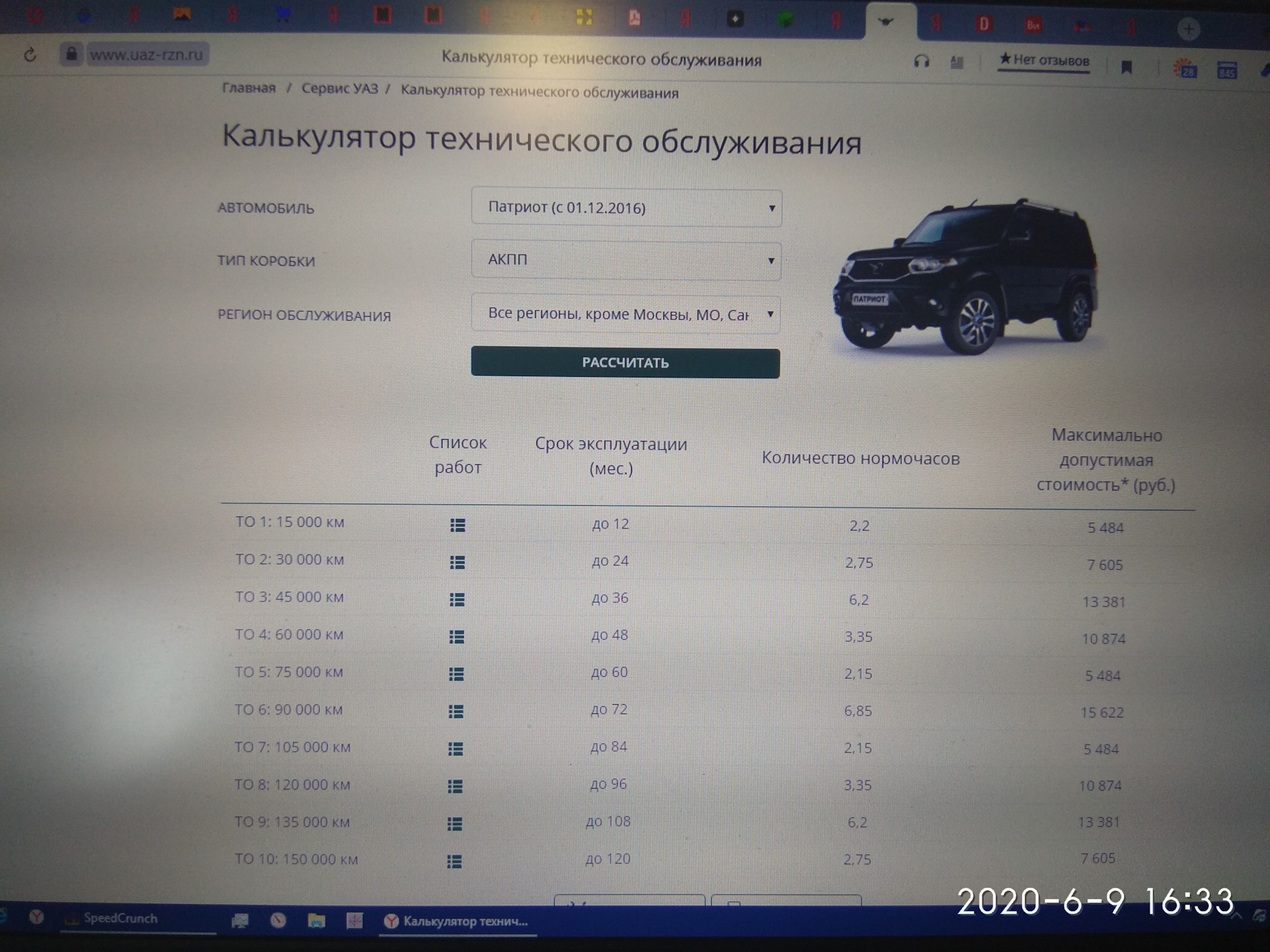This screenshot has width=1270, height=952.
Task: Open the Автомобиль dropdown with Патриот selected
Action: (x=626, y=208)
